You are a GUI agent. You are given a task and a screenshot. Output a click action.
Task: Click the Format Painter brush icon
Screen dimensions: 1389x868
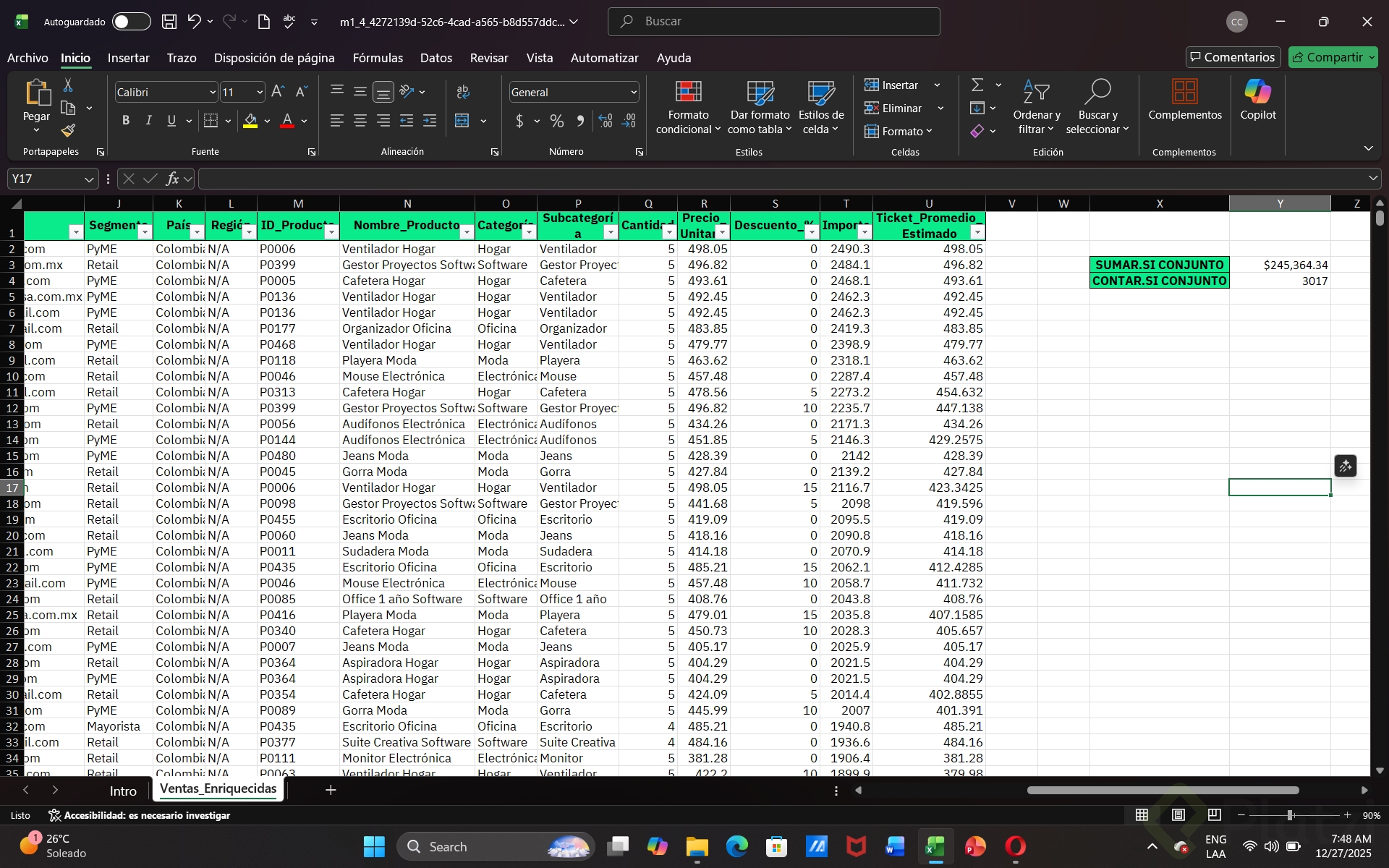tap(68, 131)
